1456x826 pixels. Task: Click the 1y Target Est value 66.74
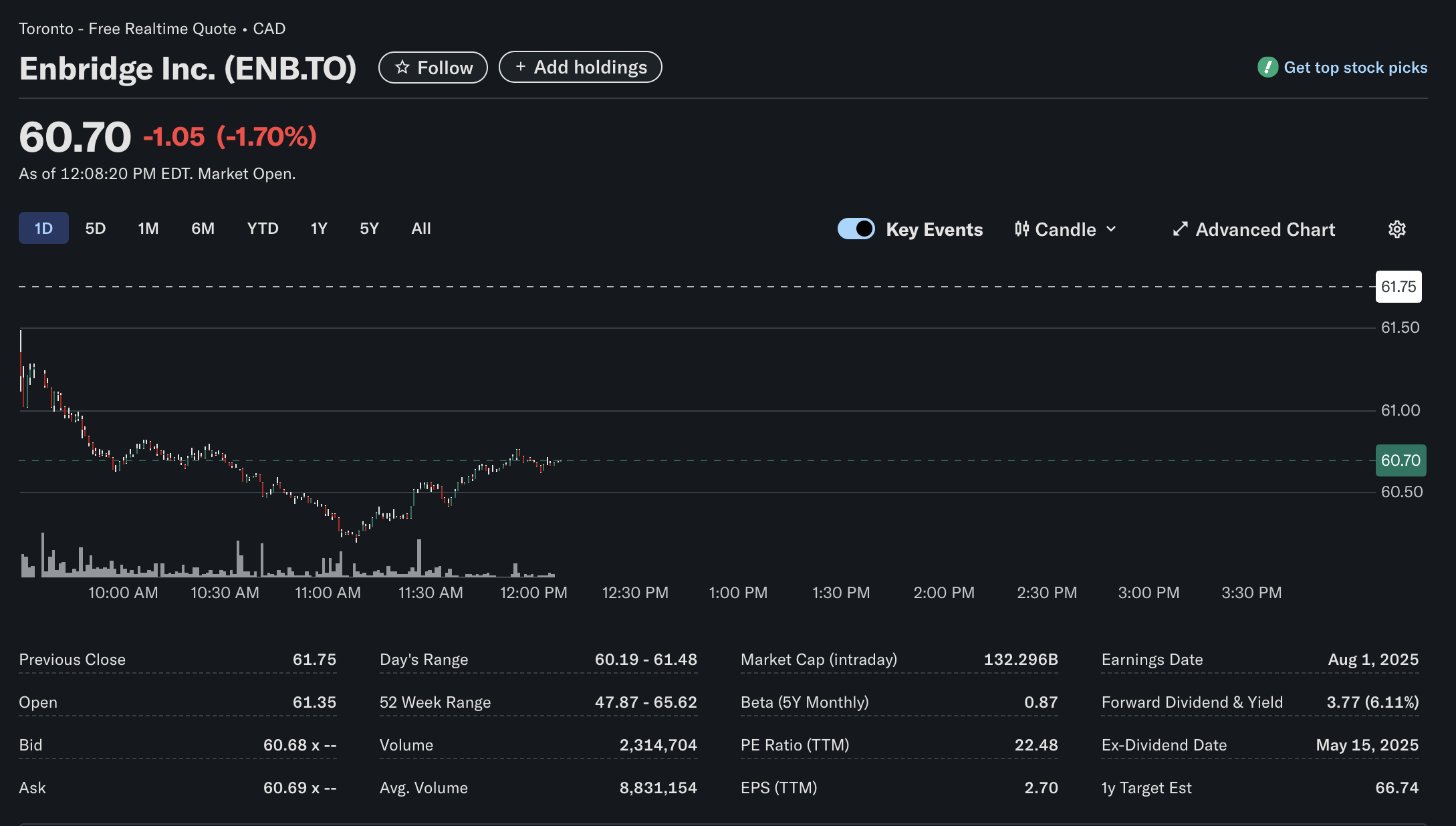(1397, 788)
